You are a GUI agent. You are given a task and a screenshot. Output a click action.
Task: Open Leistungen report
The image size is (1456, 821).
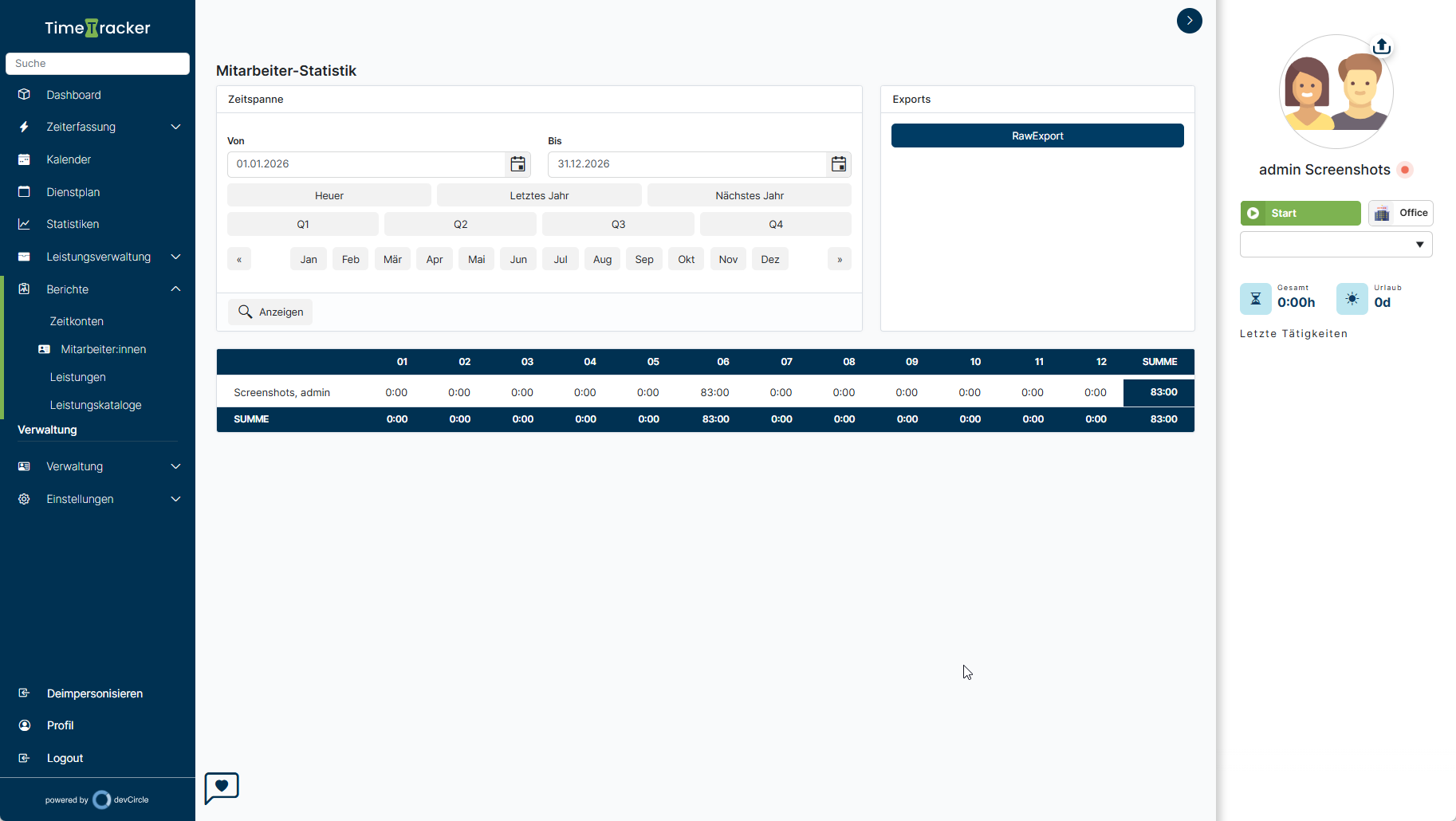click(x=78, y=377)
